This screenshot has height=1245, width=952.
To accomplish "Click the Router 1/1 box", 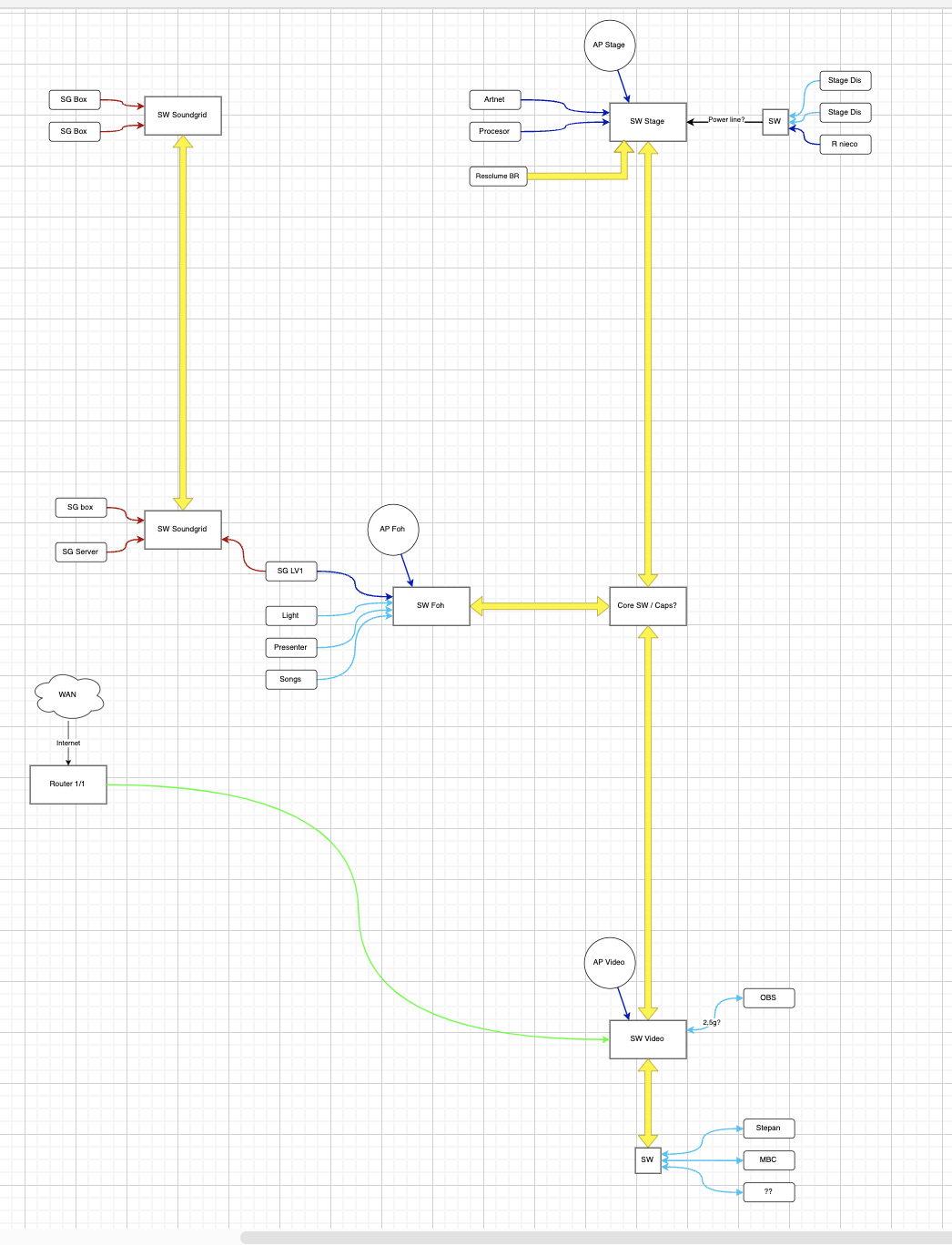I will click(68, 784).
